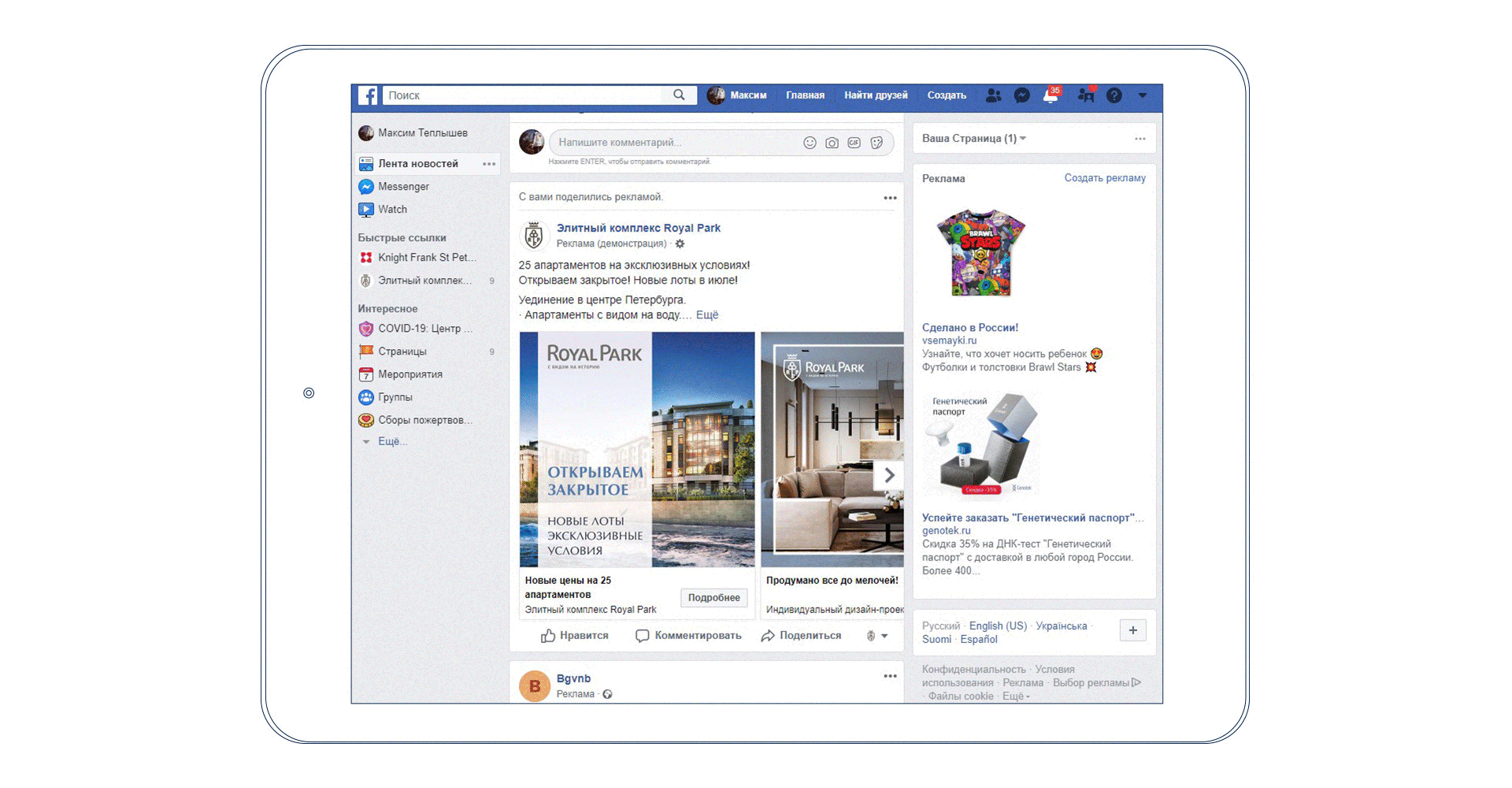Expand Ещё in the left sidebar
This screenshot has width=1512, height=788.
click(392, 441)
